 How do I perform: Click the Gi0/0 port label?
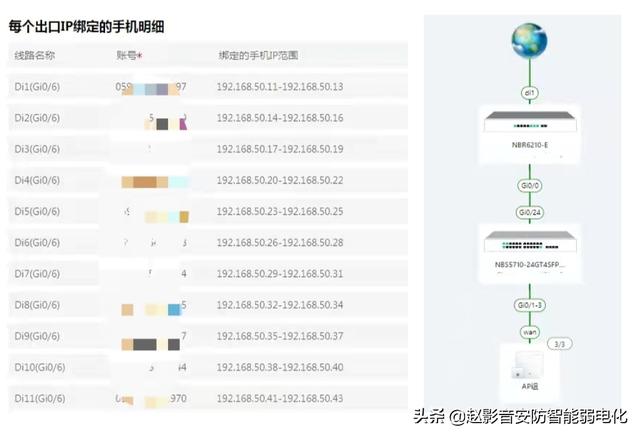pos(530,186)
